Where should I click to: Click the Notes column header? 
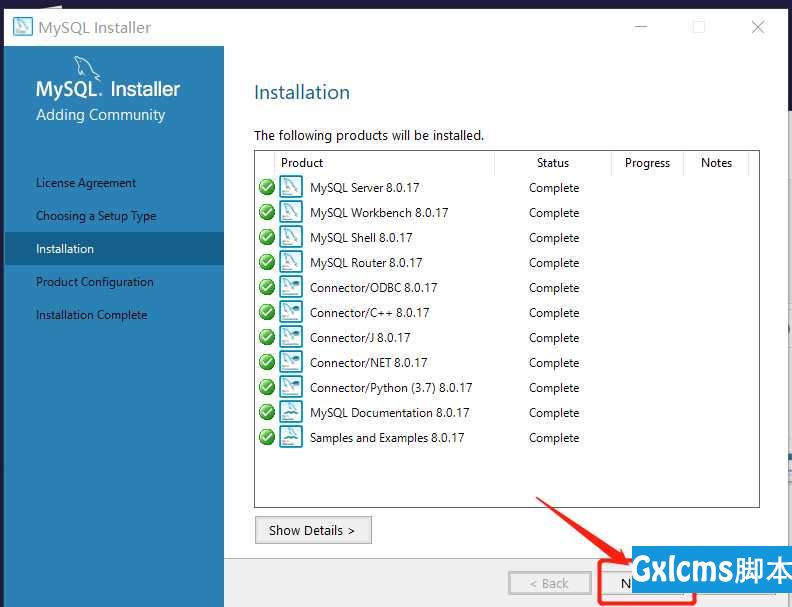[716, 163]
